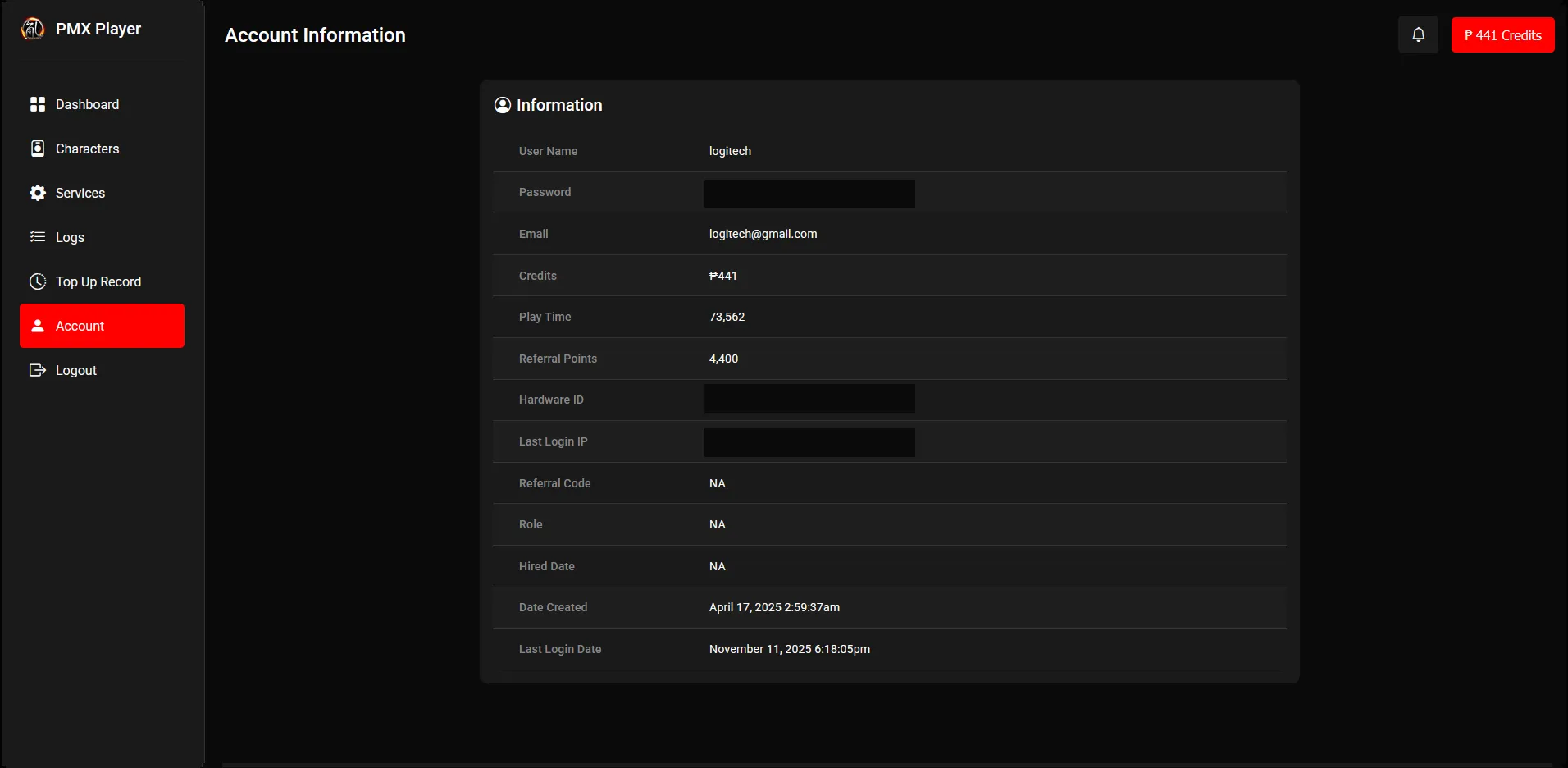Click the hidden Password field
The height and width of the screenshot is (768, 1568).
coord(809,194)
